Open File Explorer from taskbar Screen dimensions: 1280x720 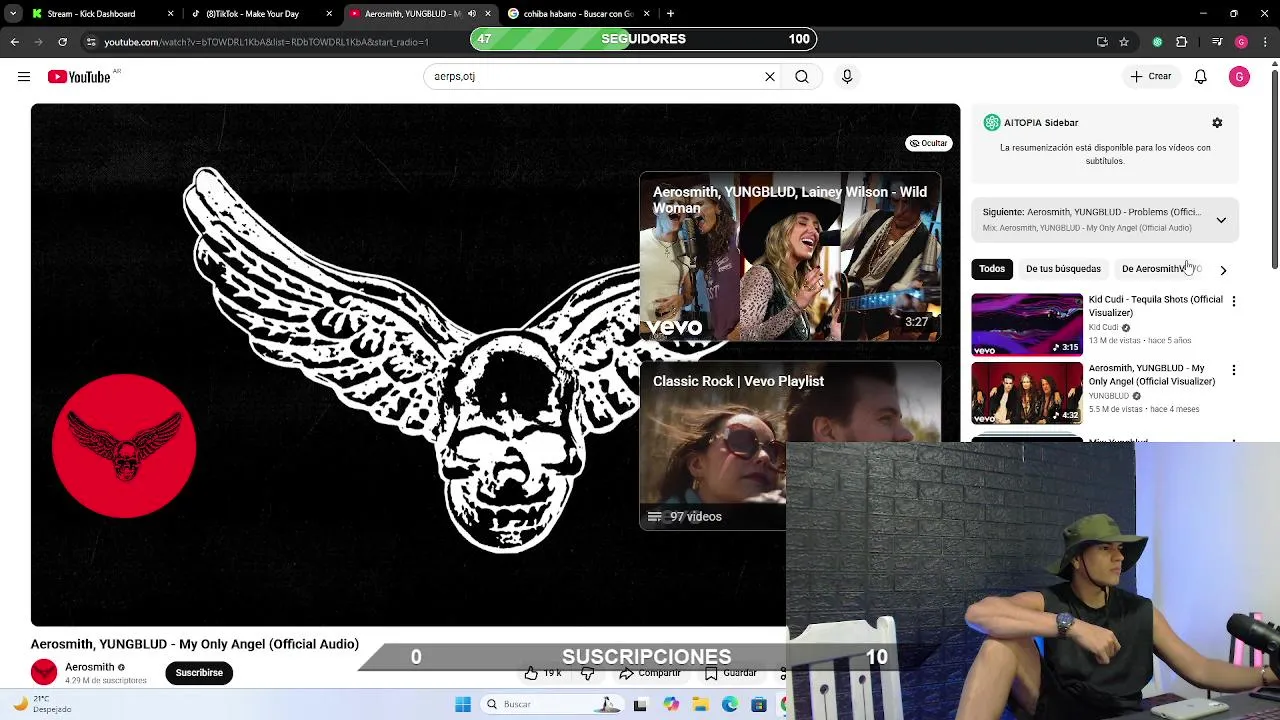(701, 704)
